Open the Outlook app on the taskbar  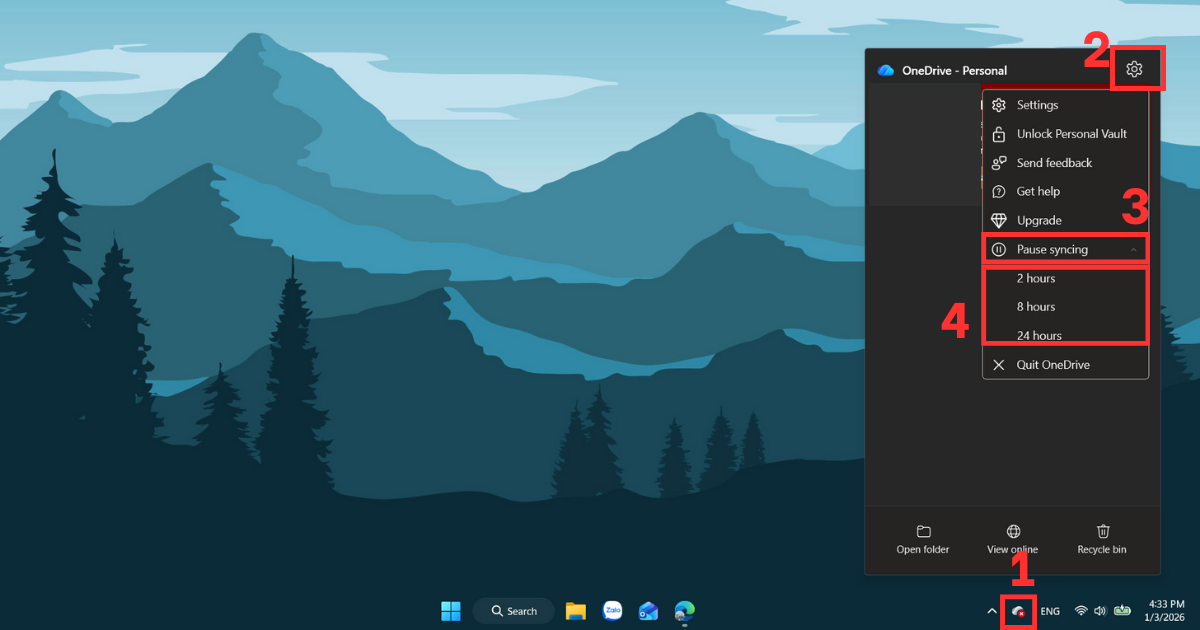[648, 611]
